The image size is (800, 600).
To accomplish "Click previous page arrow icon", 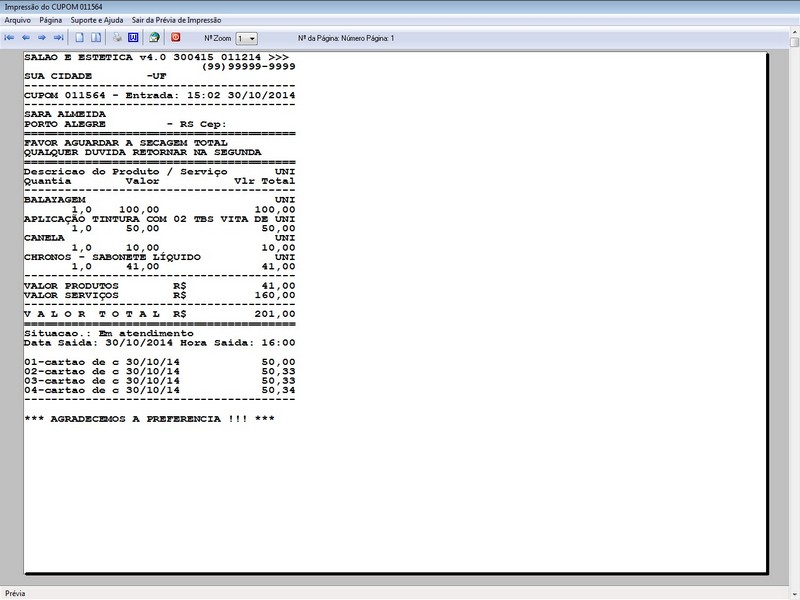I will coord(26,38).
